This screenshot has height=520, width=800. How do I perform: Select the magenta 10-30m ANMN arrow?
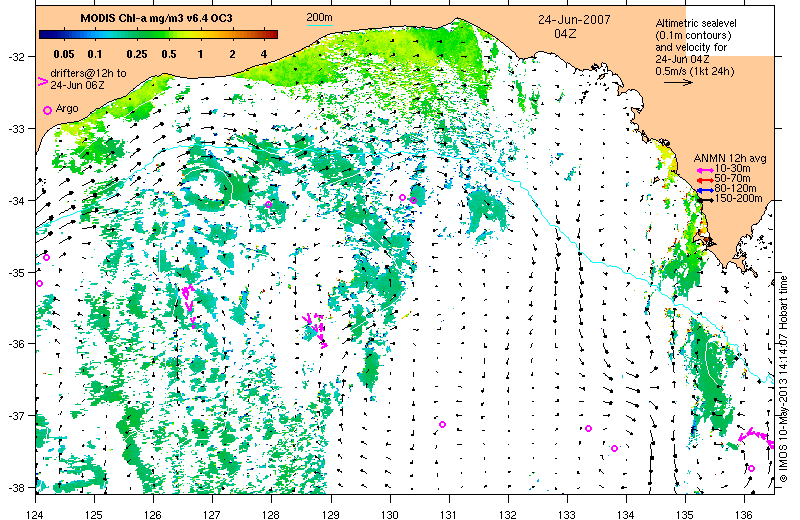coord(706,170)
